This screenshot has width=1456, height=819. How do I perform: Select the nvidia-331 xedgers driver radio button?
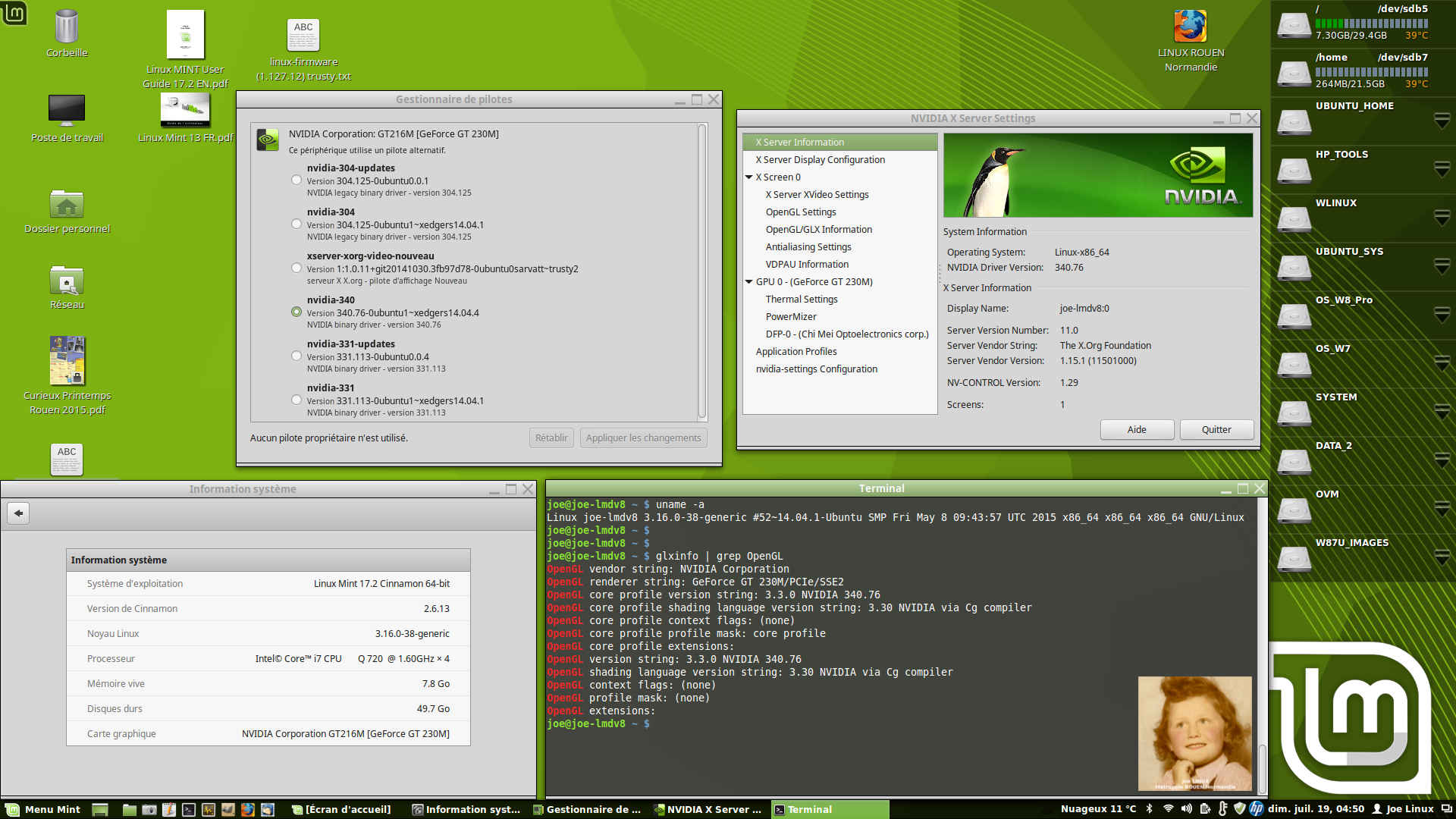(x=297, y=400)
